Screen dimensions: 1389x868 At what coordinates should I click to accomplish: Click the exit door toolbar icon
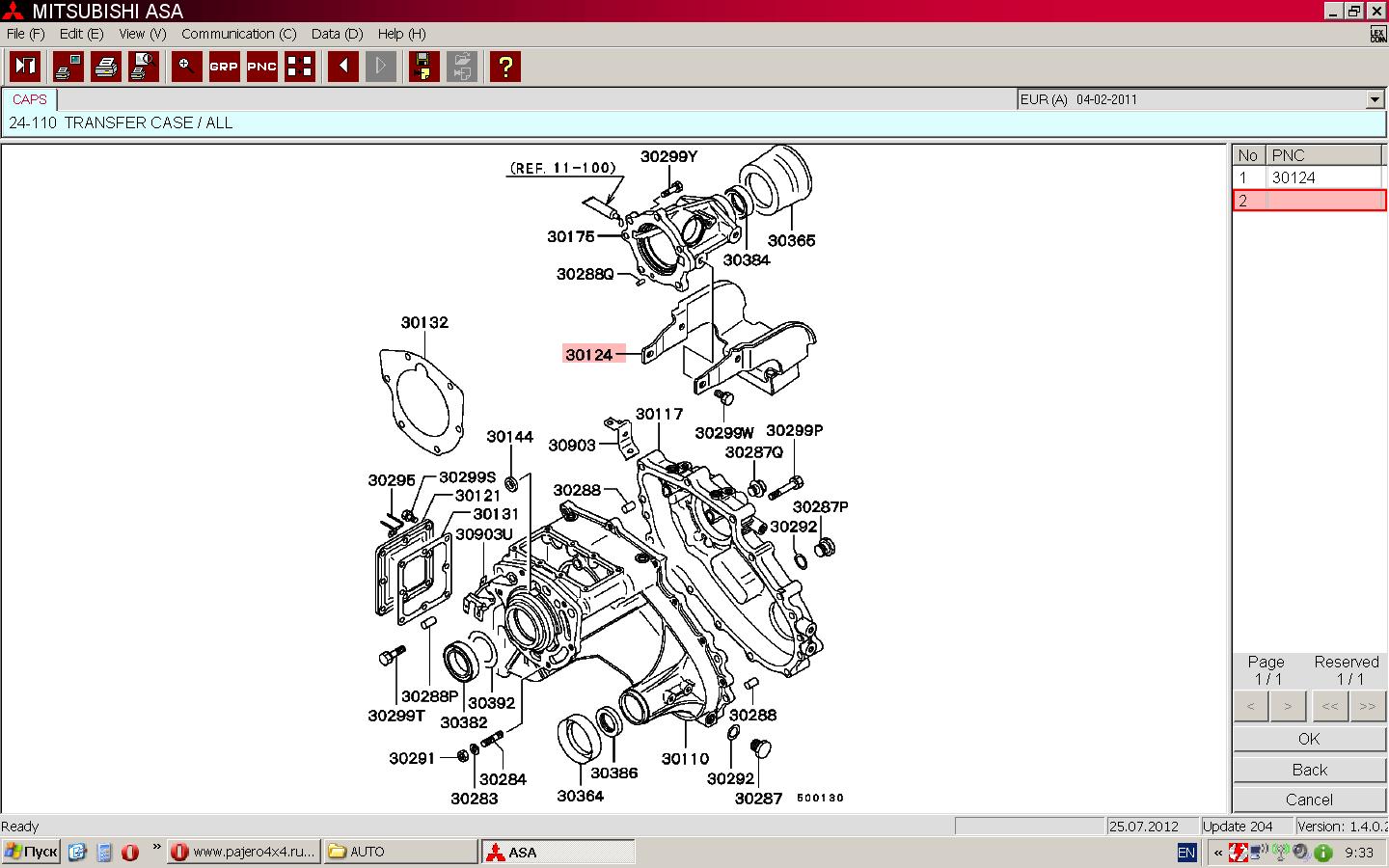25,67
